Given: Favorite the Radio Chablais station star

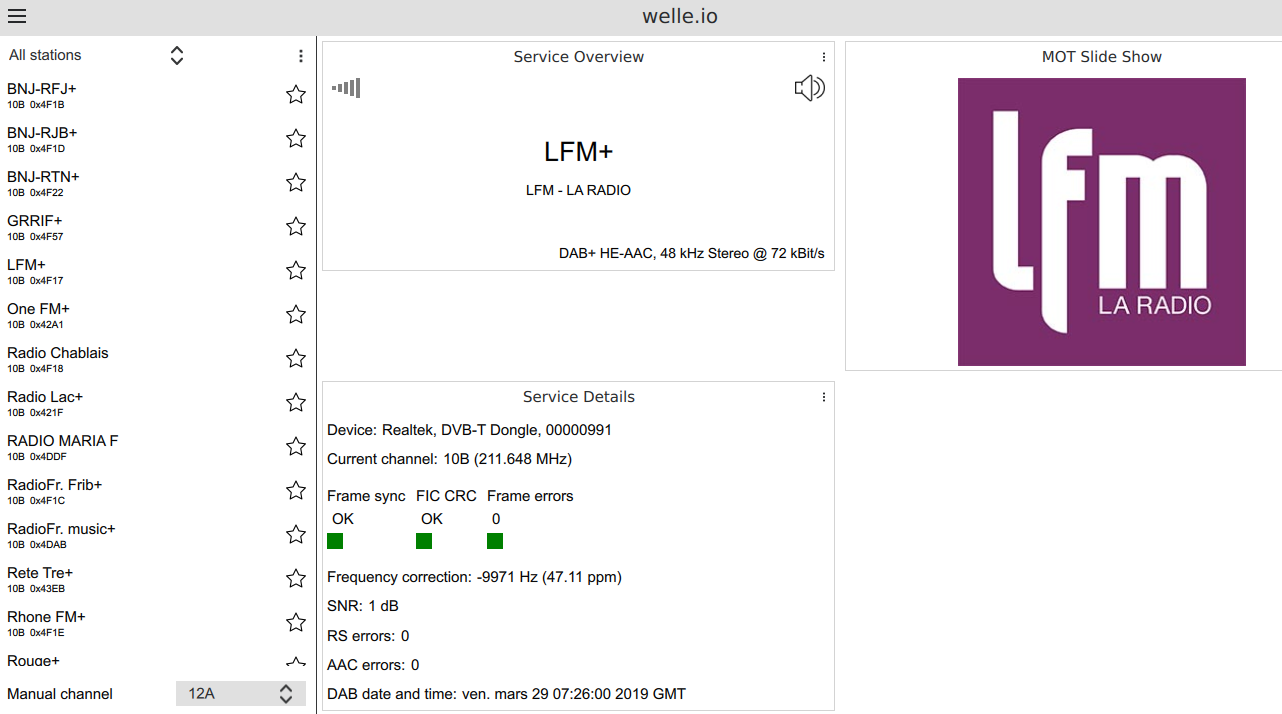Looking at the screenshot, I should (296, 359).
